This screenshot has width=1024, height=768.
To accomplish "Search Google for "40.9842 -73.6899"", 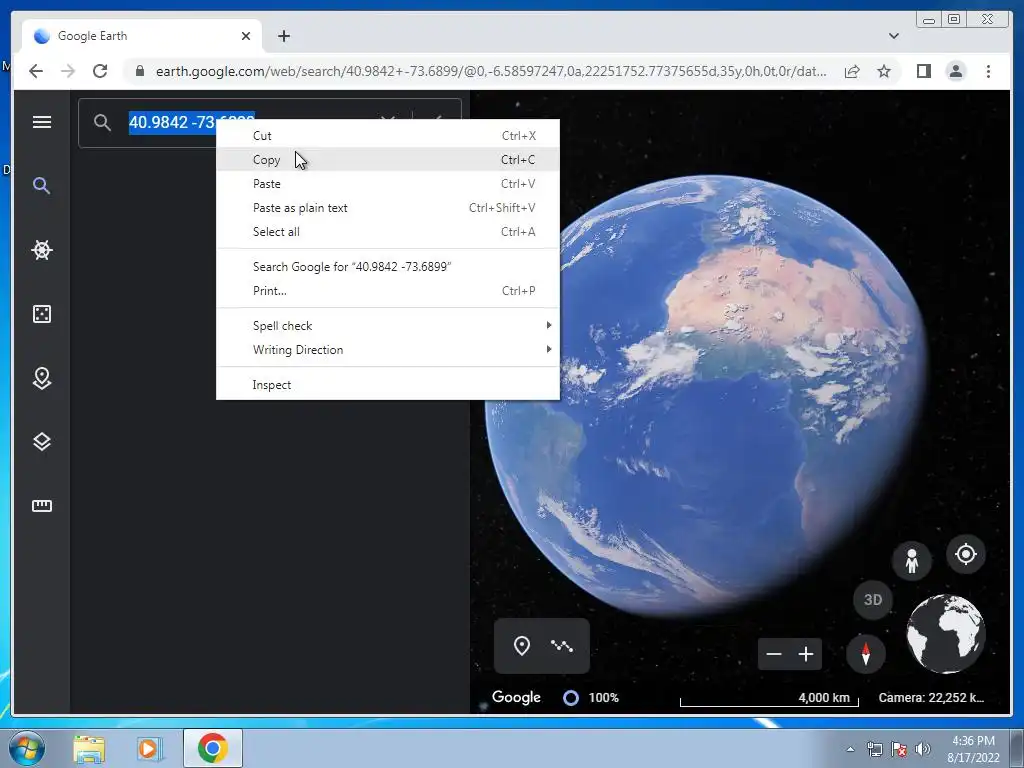I will [388, 267].
